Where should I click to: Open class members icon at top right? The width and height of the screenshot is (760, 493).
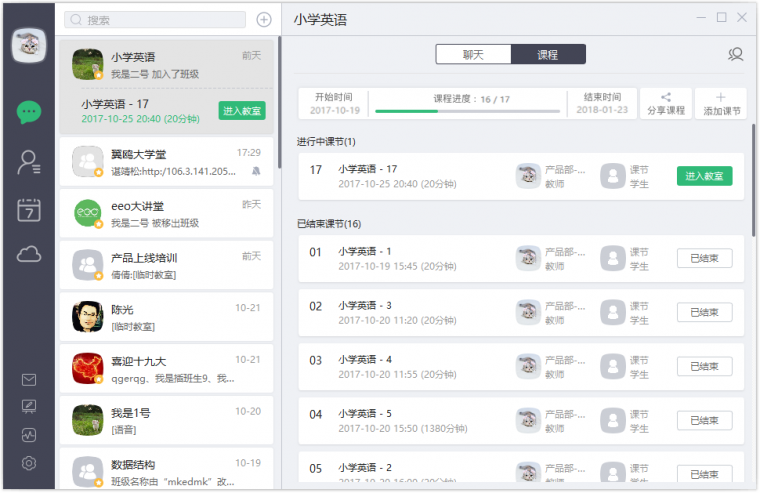[736, 54]
